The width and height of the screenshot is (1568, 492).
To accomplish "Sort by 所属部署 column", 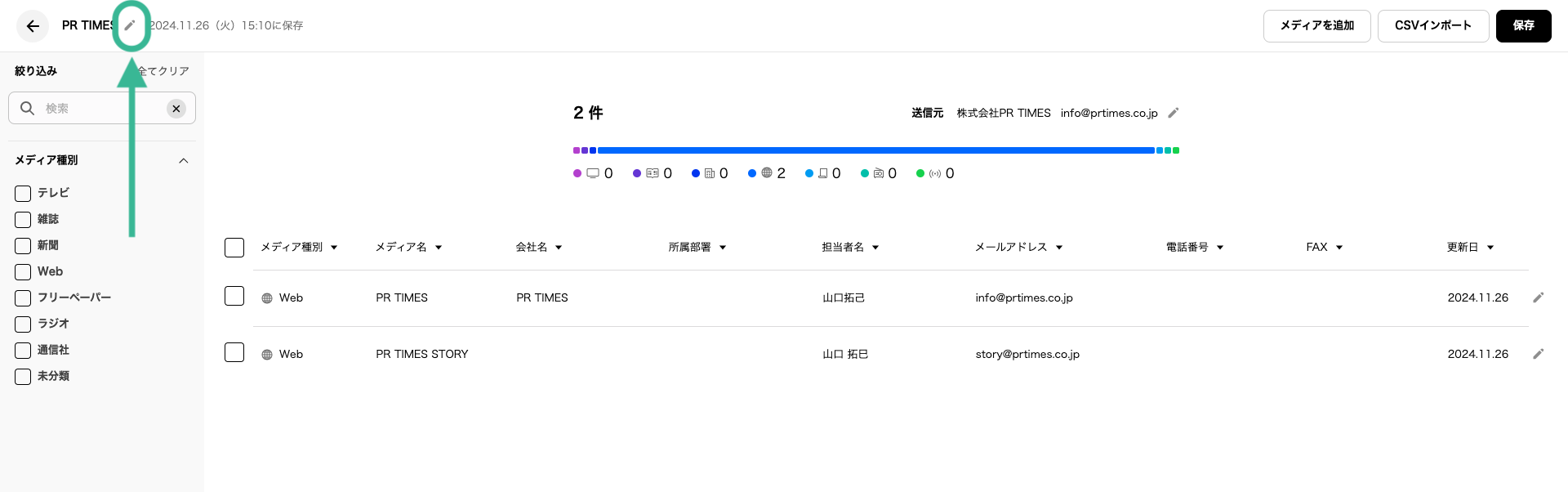I will point(697,247).
